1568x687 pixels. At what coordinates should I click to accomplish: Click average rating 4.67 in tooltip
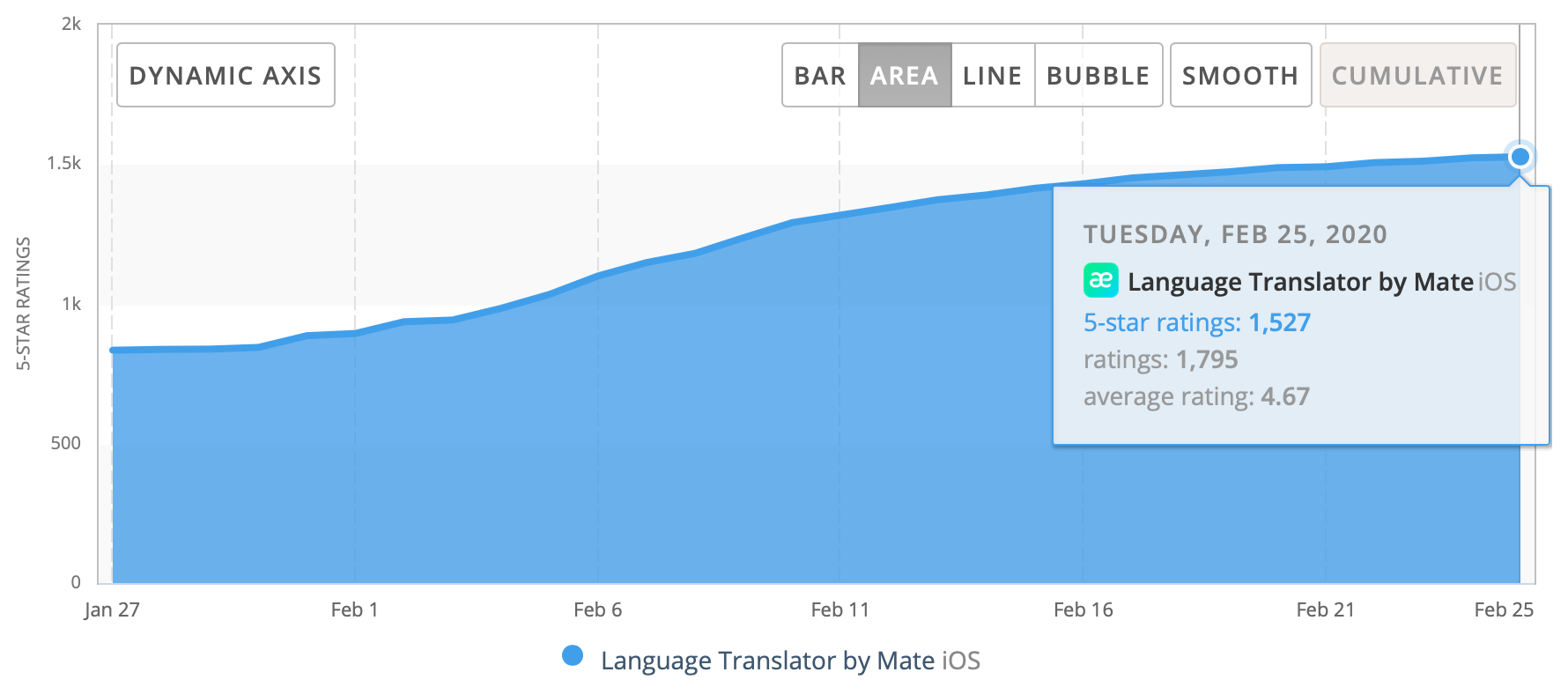[1285, 396]
